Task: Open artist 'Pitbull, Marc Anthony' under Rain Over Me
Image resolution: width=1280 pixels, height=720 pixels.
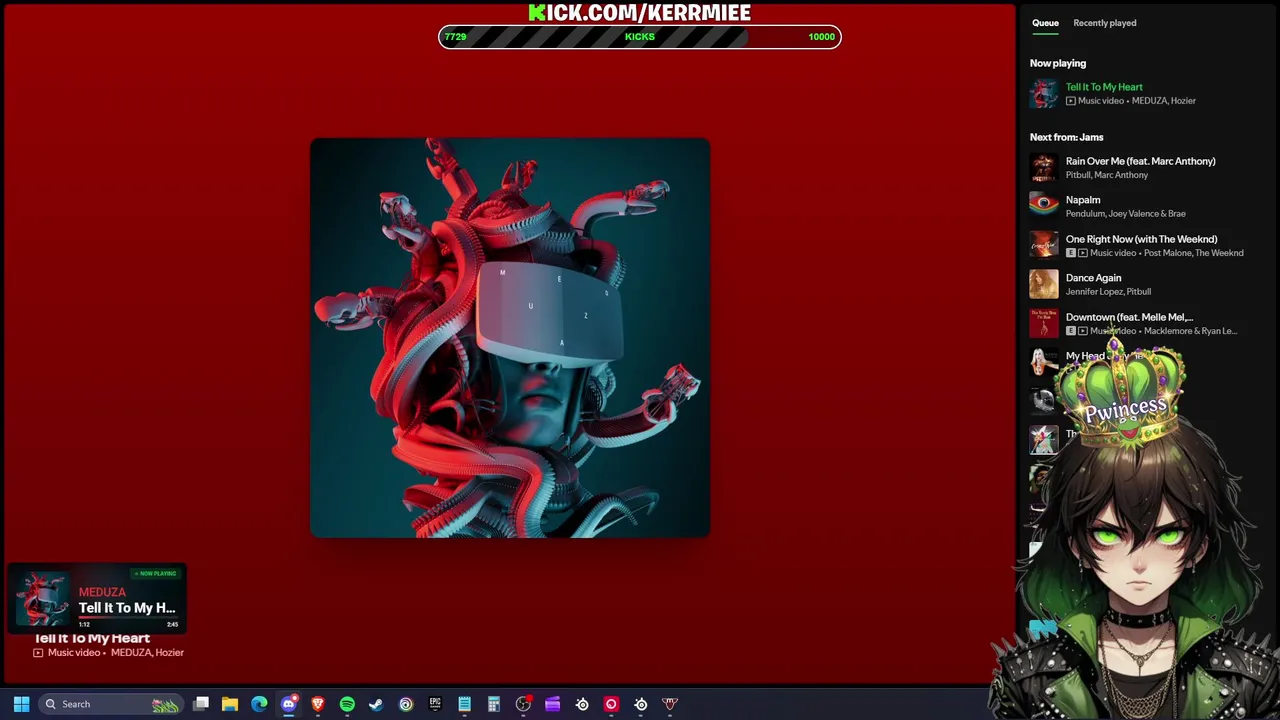Action: (x=1107, y=175)
